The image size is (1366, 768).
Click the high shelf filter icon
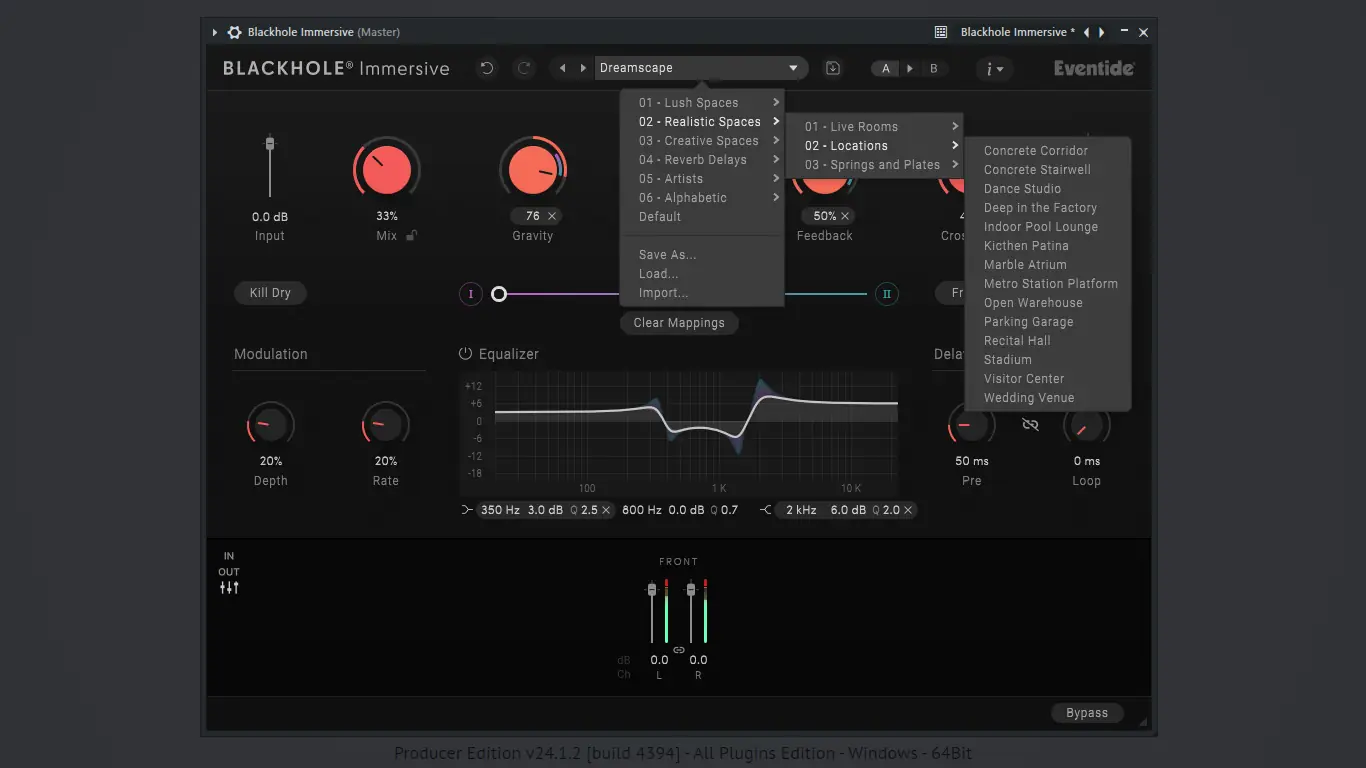(x=766, y=510)
